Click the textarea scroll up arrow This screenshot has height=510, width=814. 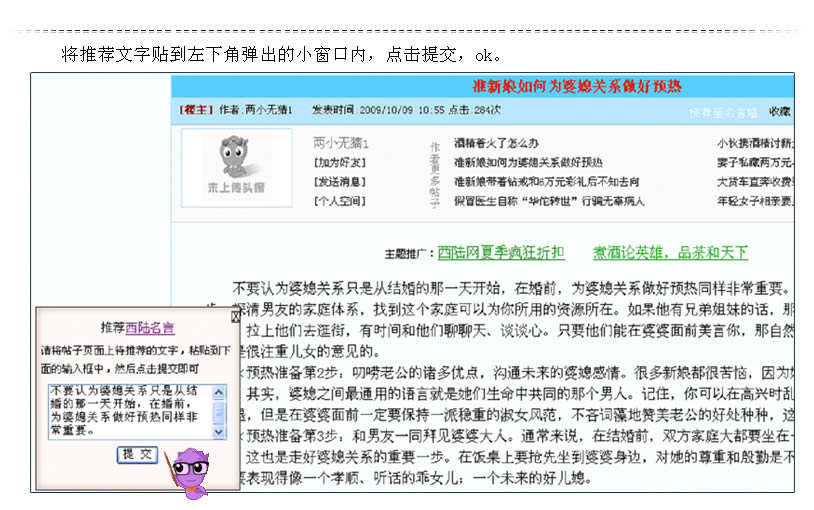219,392
